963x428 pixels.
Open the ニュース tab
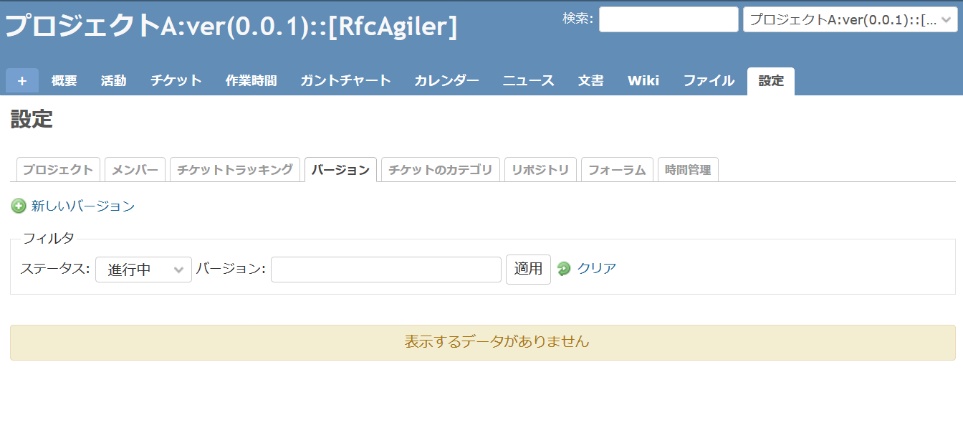[x=529, y=81]
